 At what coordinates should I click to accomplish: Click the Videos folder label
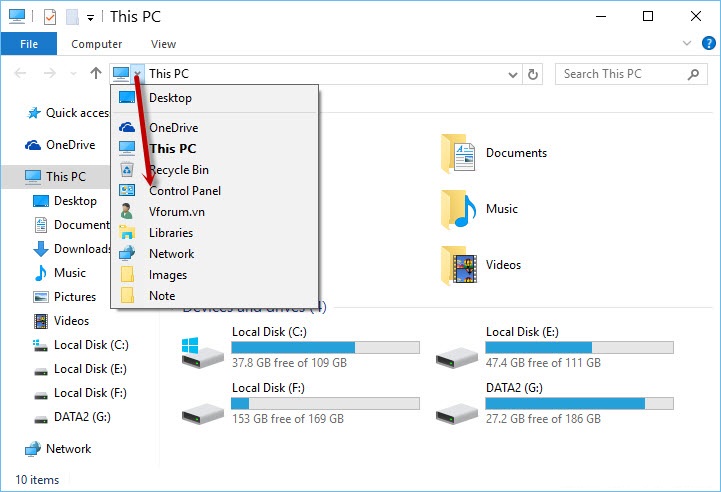[504, 265]
